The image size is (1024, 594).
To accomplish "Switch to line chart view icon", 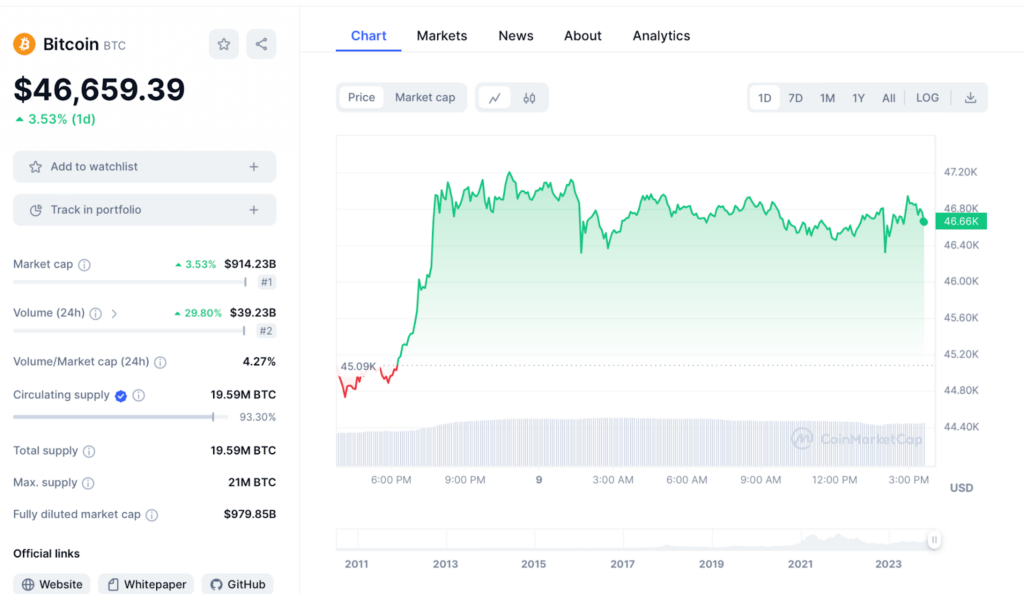I will click(x=495, y=98).
